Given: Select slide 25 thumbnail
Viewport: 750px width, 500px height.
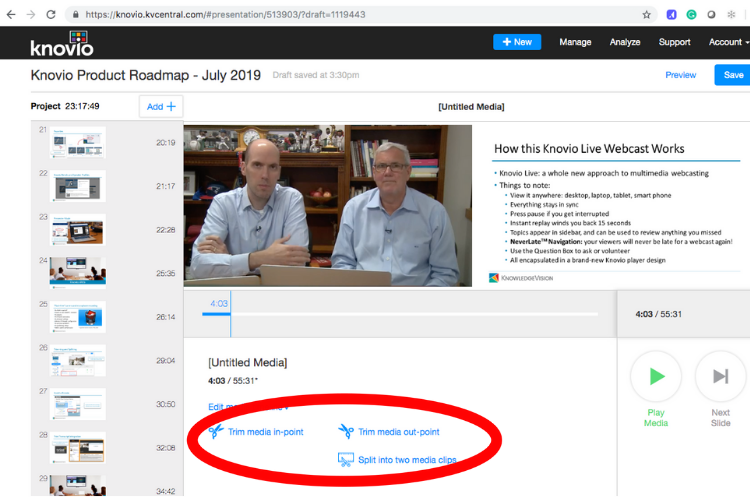Looking at the screenshot, I should (77, 317).
